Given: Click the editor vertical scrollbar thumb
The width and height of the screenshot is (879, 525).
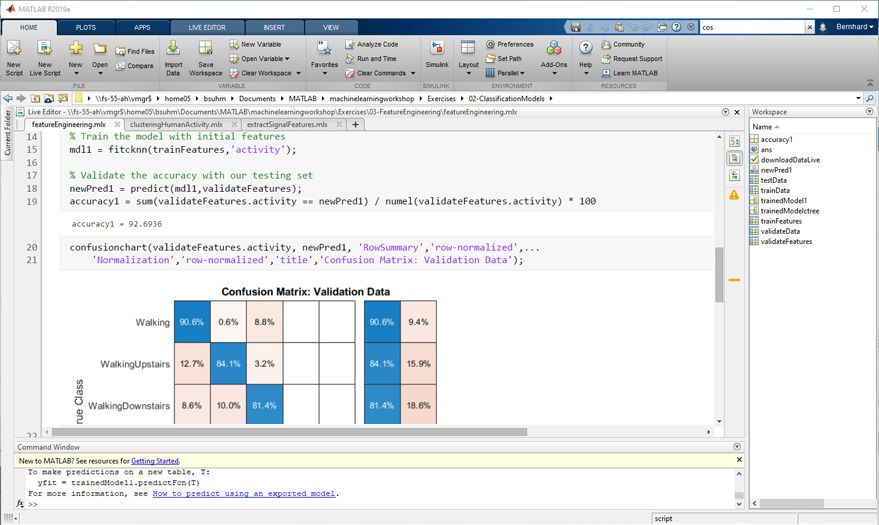Looking at the screenshot, I should (x=718, y=275).
